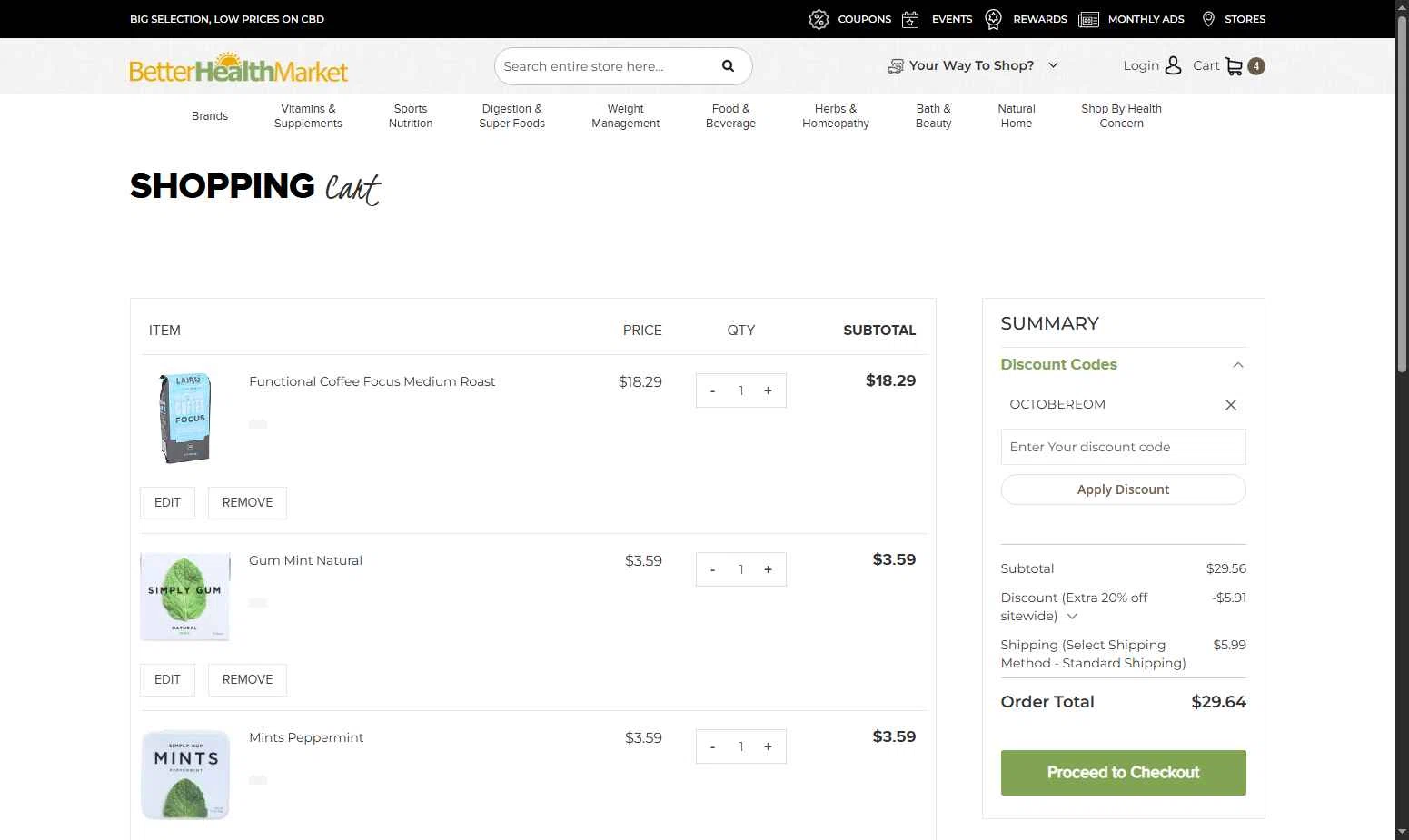
Task: Collapse the Discount Codes section chevron
Action: click(1237, 365)
